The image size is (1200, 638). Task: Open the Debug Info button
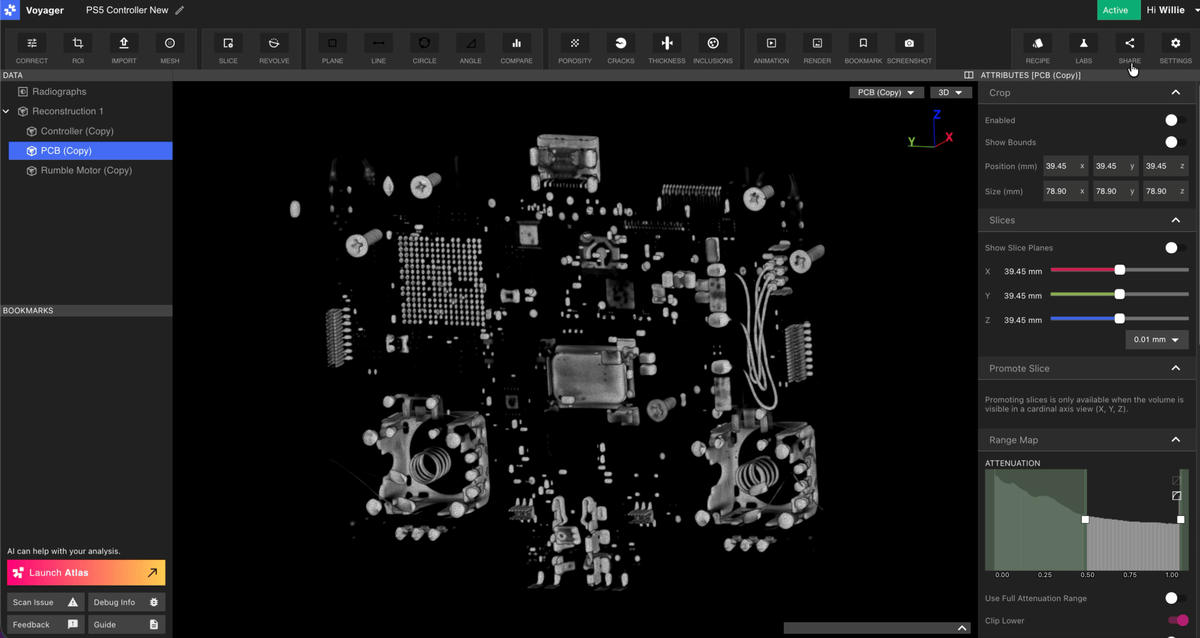[126, 602]
